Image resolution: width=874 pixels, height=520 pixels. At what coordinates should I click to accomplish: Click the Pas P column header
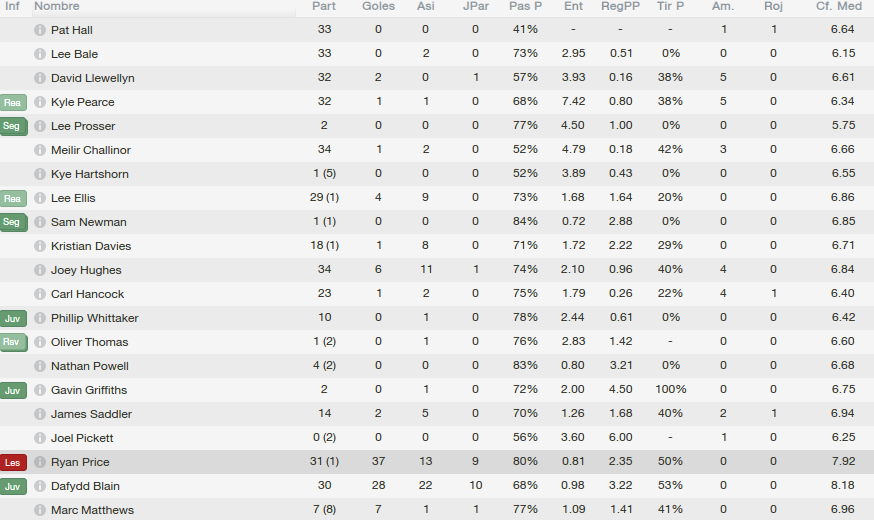(x=525, y=6)
